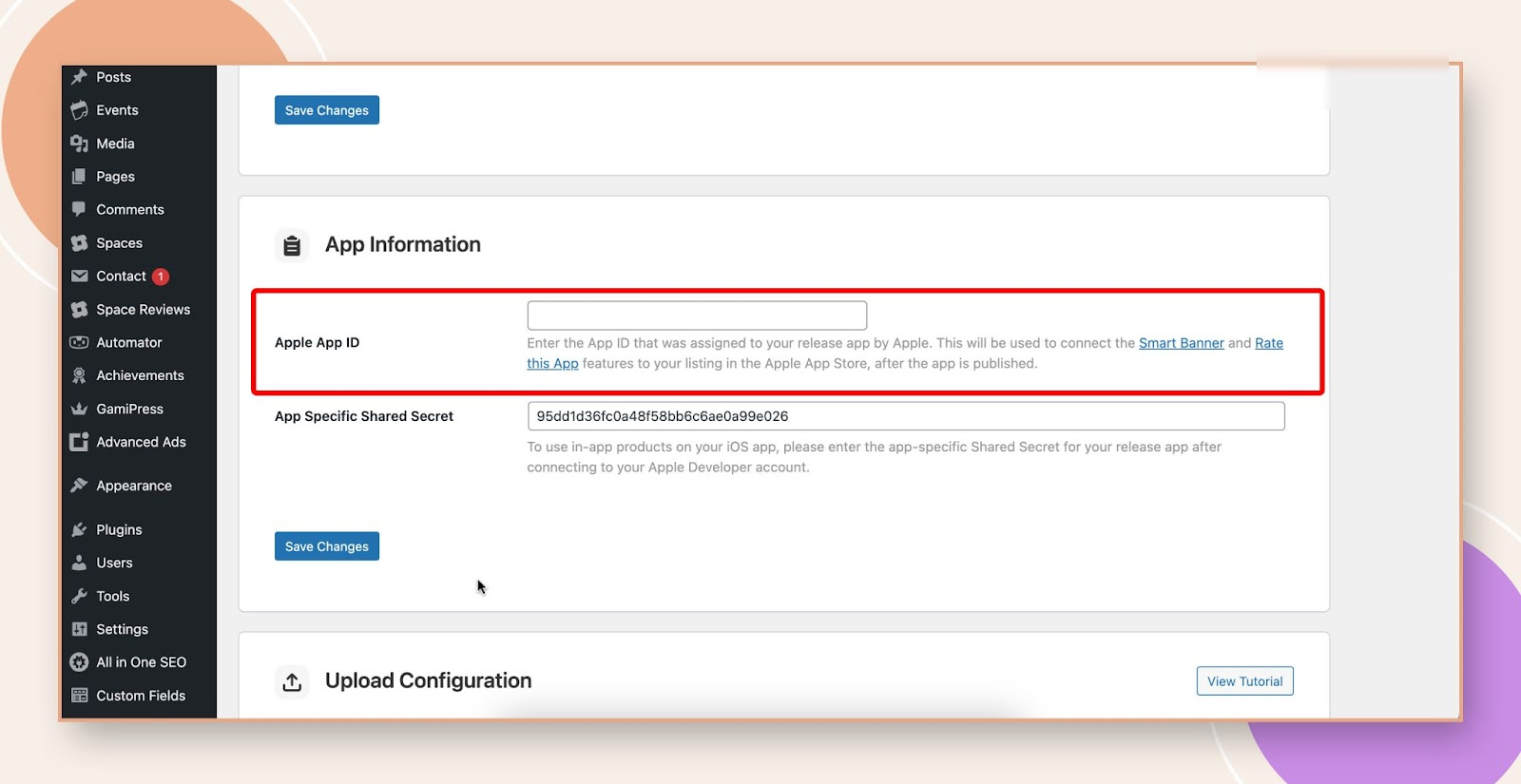Click the View Tutorial button

[x=1244, y=681]
